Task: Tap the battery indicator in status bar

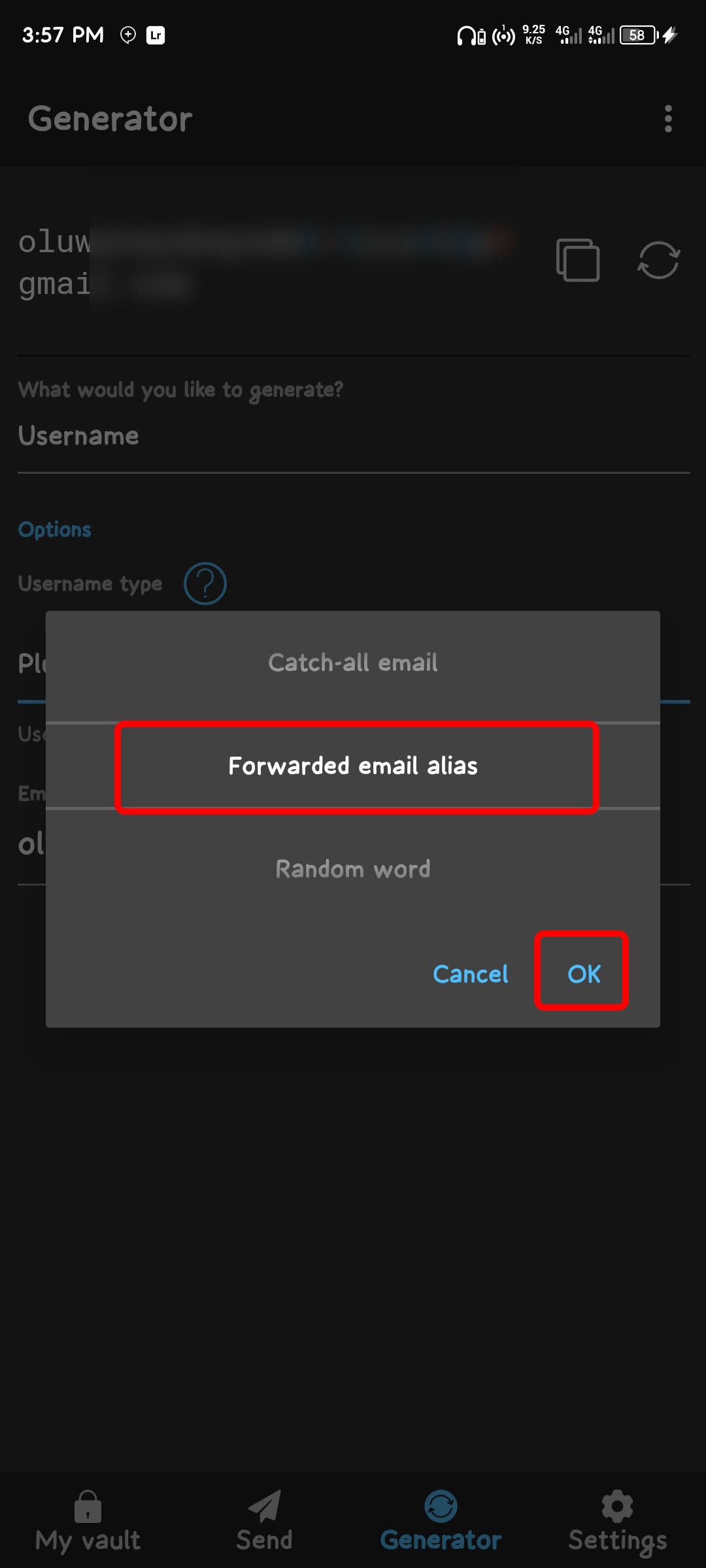Action: (639, 35)
